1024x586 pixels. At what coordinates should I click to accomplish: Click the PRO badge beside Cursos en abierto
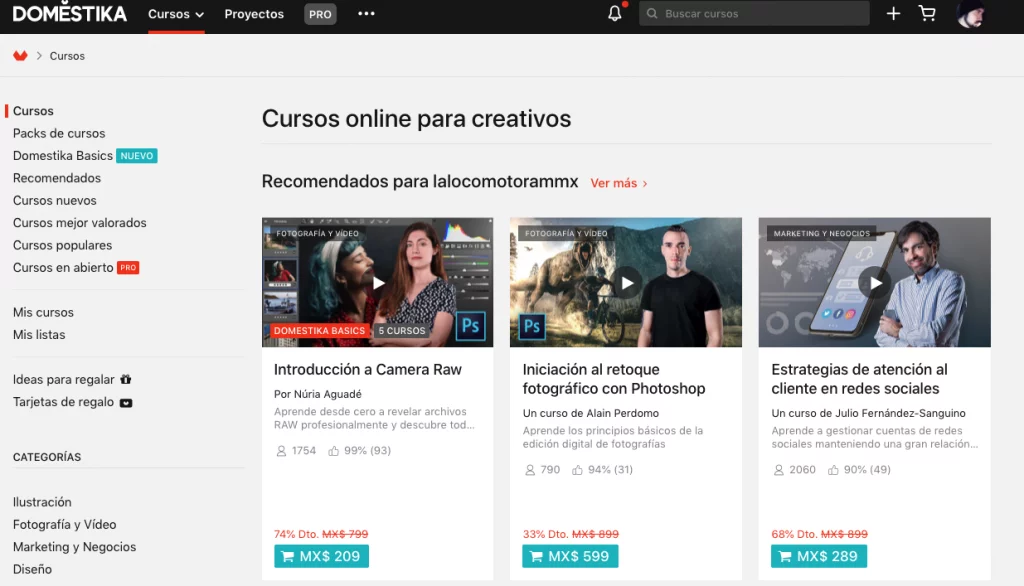[128, 267]
